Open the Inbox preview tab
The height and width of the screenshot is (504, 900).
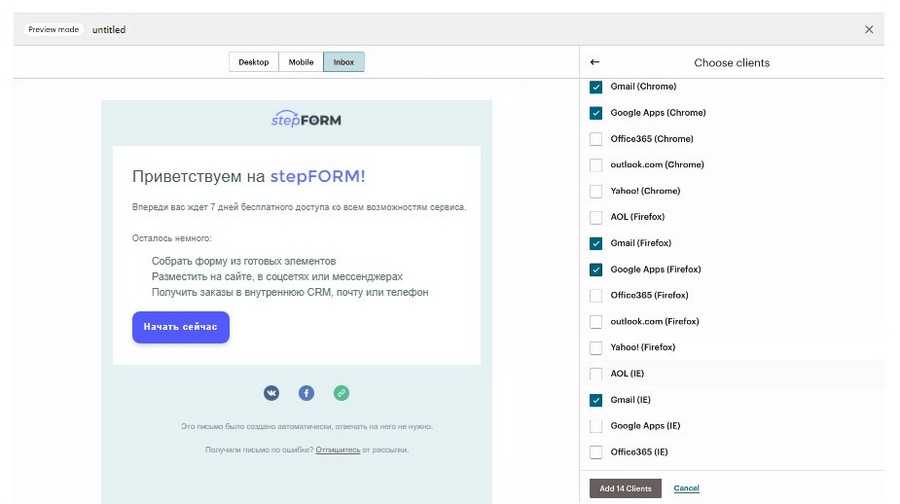(x=344, y=62)
